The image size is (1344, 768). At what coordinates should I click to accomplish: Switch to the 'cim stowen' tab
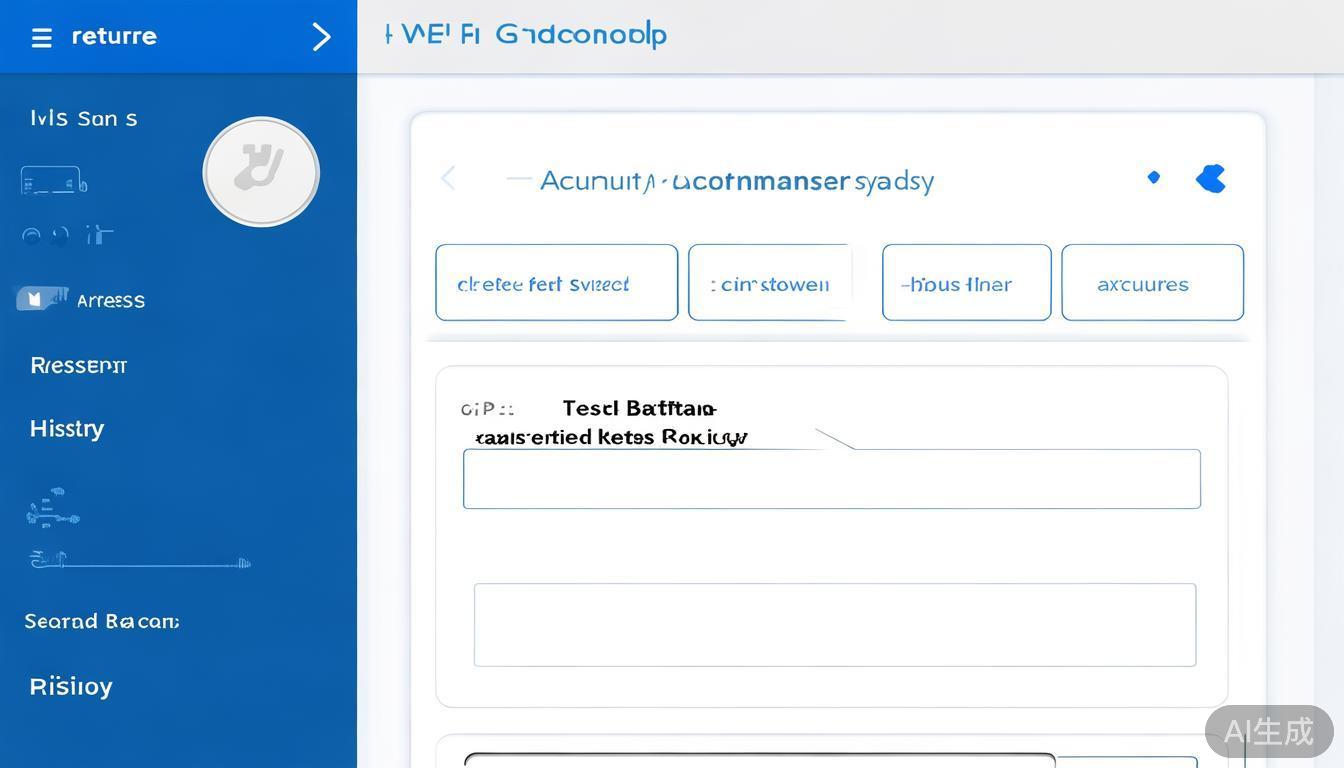(768, 283)
